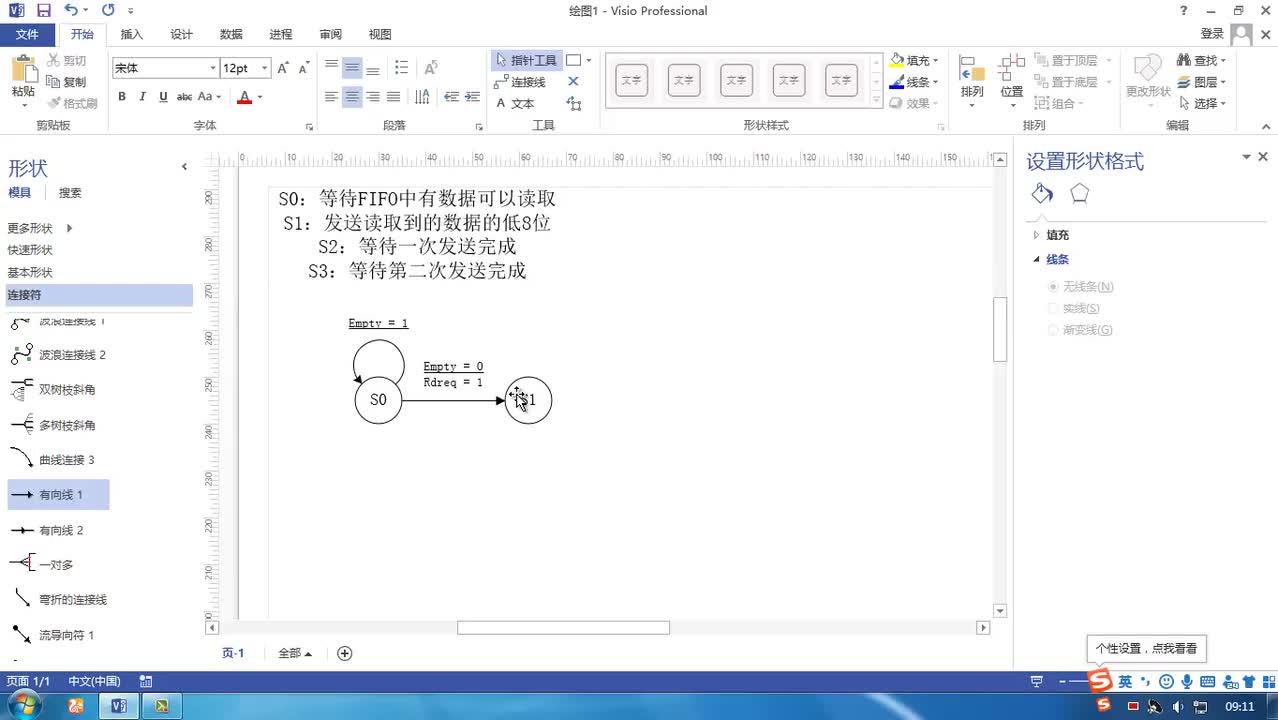Apply strikethrough formatting
This screenshot has width=1278, height=720.
pyautogui.click(x=184, y=97)
